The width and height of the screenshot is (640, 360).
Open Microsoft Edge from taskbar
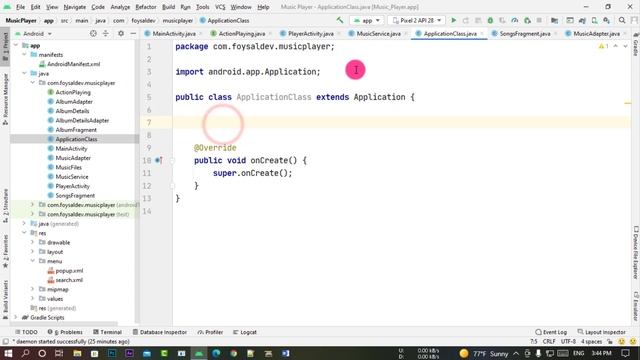[216, 353]
